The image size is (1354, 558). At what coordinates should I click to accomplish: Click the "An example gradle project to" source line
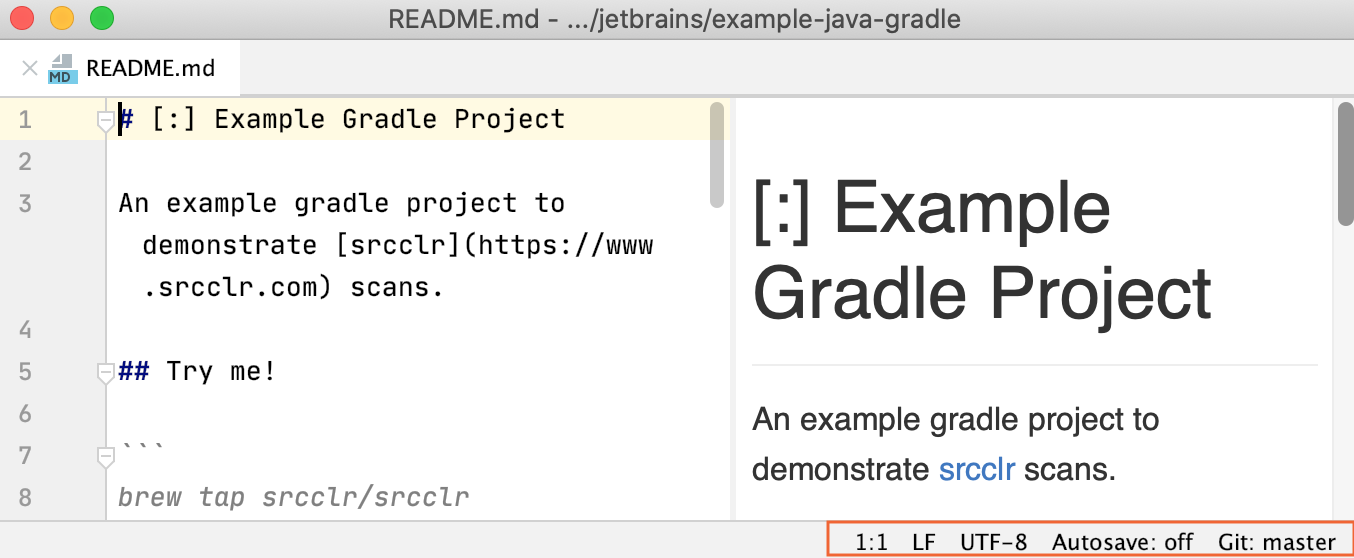[x=342, y=204]
